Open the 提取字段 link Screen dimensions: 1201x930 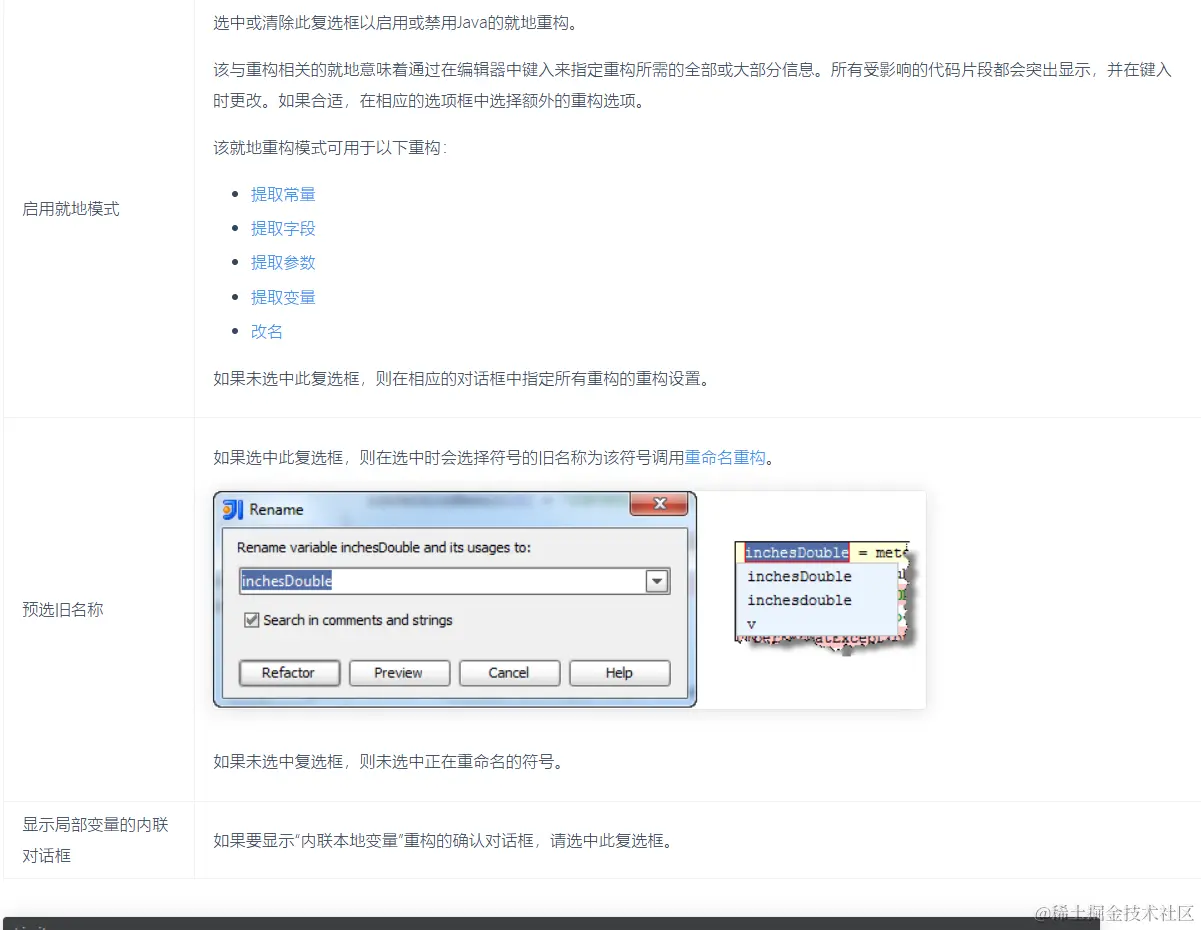pyautogui.click(x=283, y=228)
